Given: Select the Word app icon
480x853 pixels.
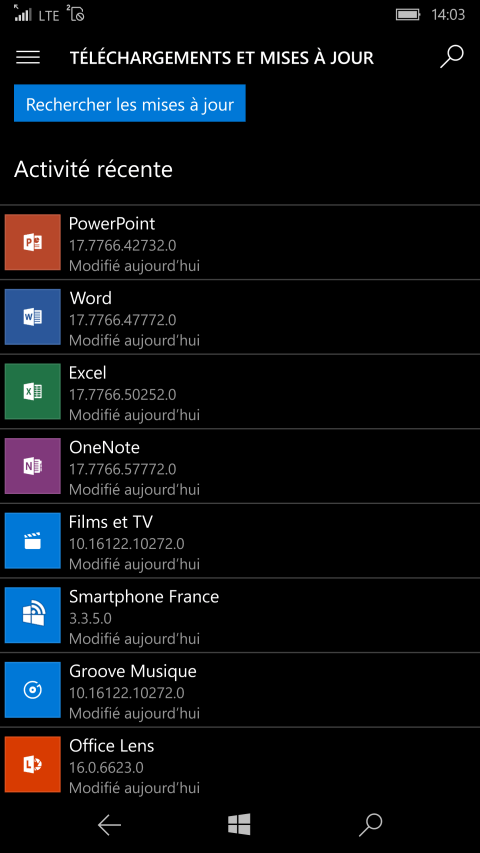Looking at the screenshot, I should coord(33,317).
